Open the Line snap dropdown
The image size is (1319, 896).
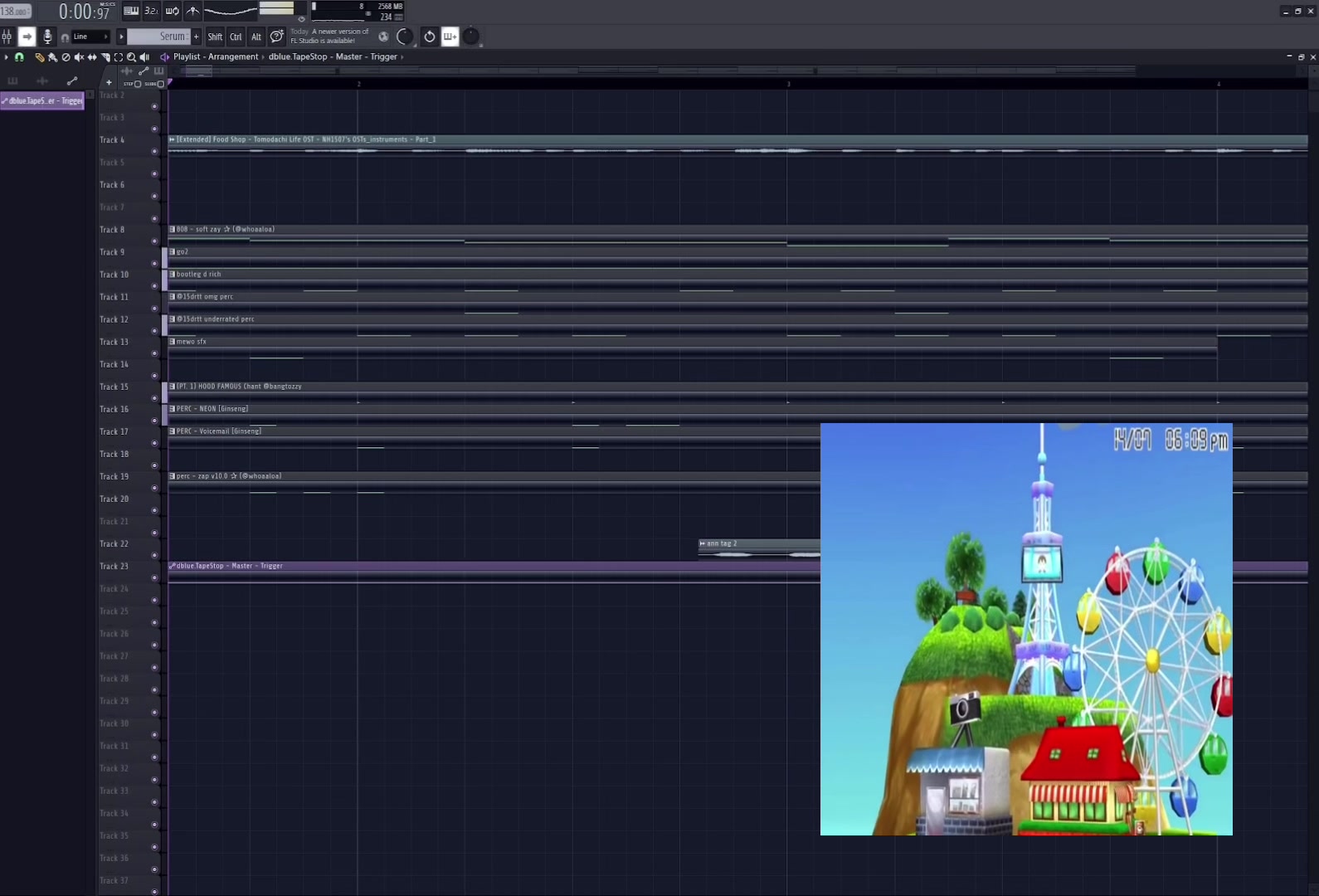[90, 37]
